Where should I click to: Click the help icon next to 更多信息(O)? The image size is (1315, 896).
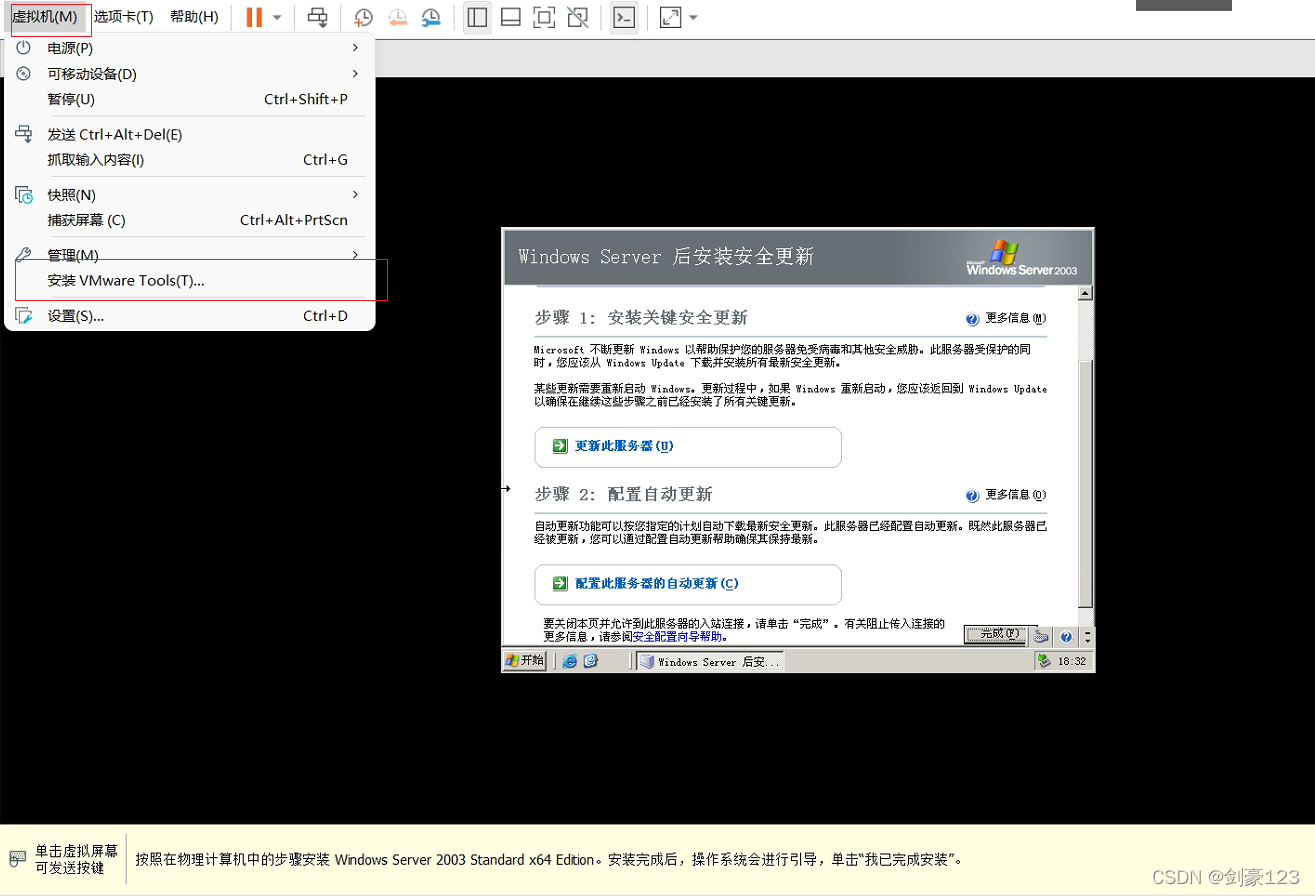pos(972,495)
